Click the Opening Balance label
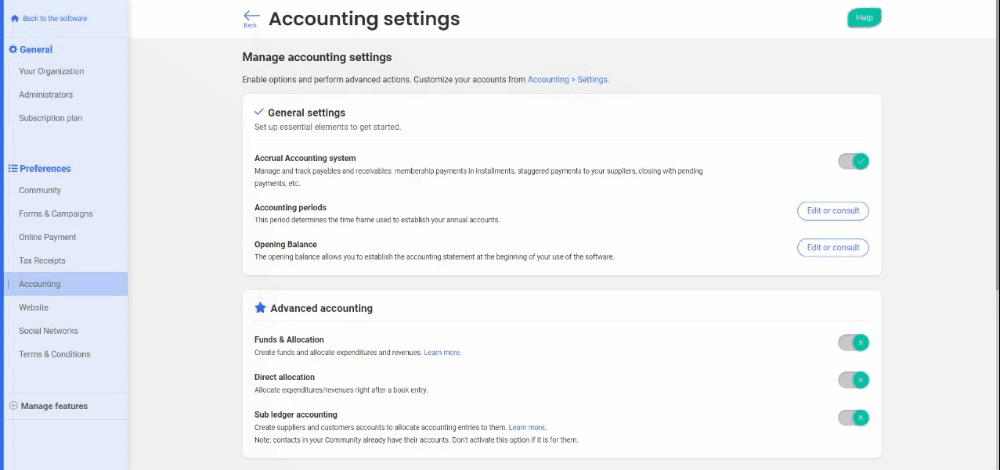 (x=286, y=244)
